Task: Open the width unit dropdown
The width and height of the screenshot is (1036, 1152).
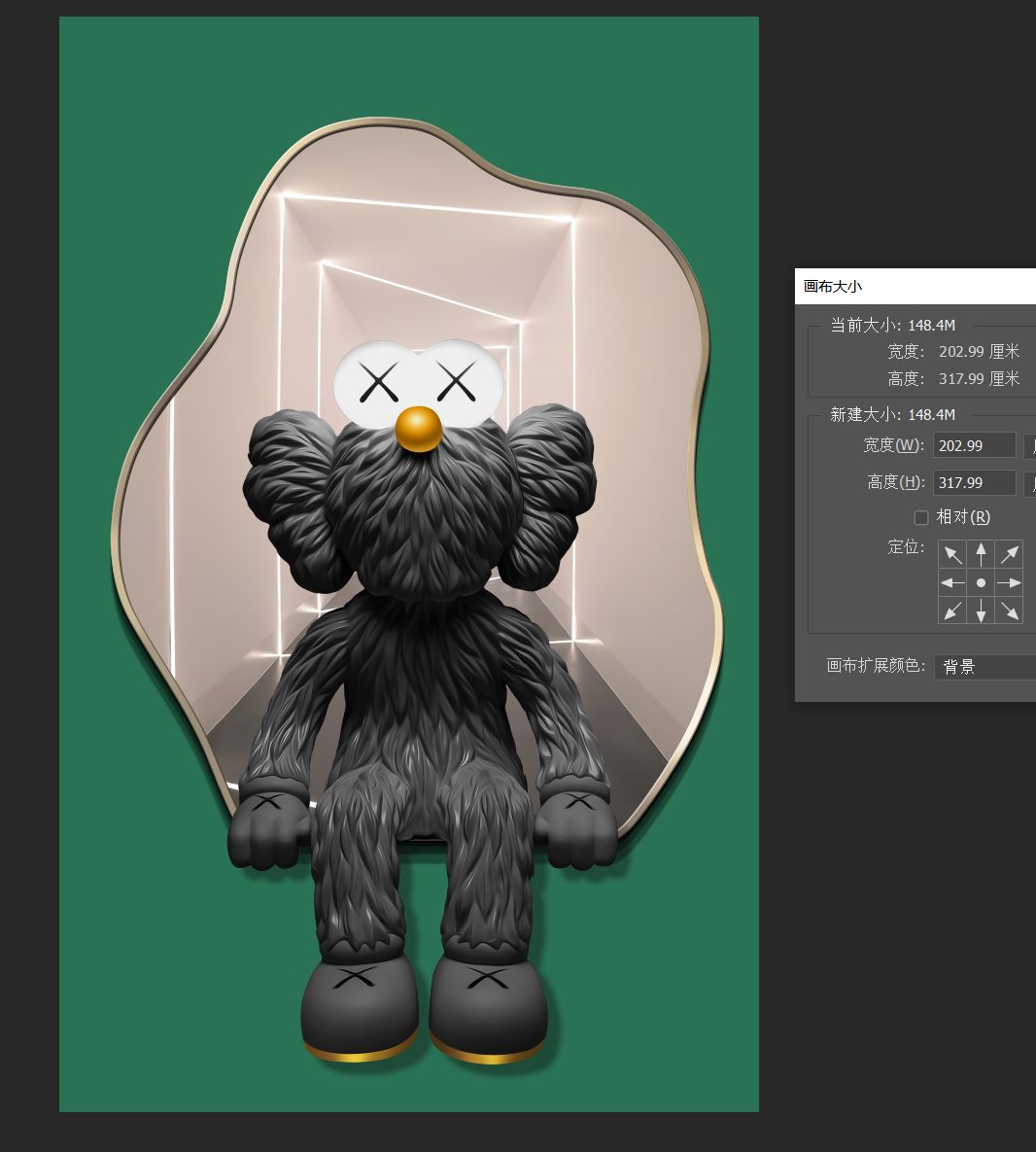Action: (1030, 446)
